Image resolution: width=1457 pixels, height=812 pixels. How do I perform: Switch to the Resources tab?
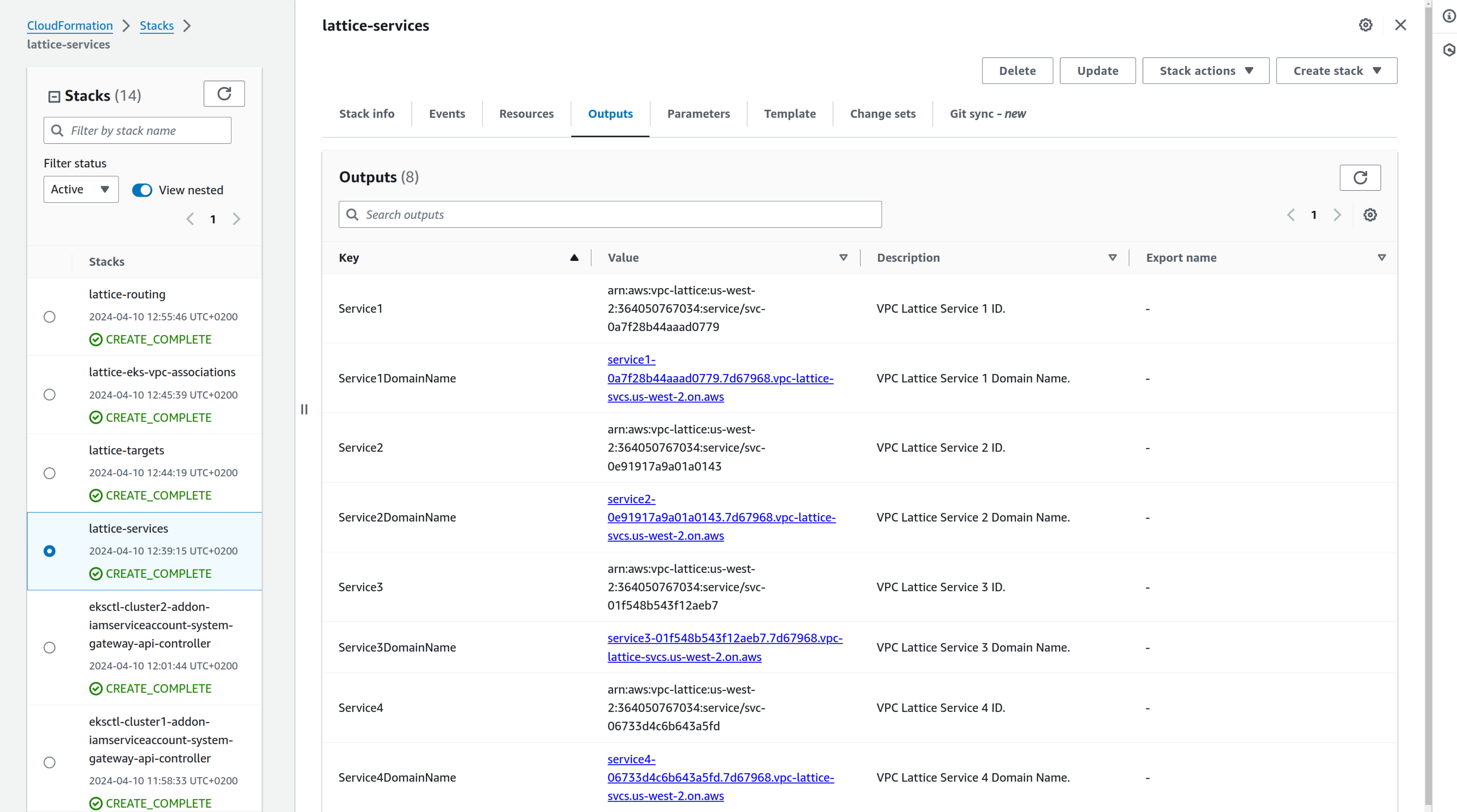(x=526, y=114)
